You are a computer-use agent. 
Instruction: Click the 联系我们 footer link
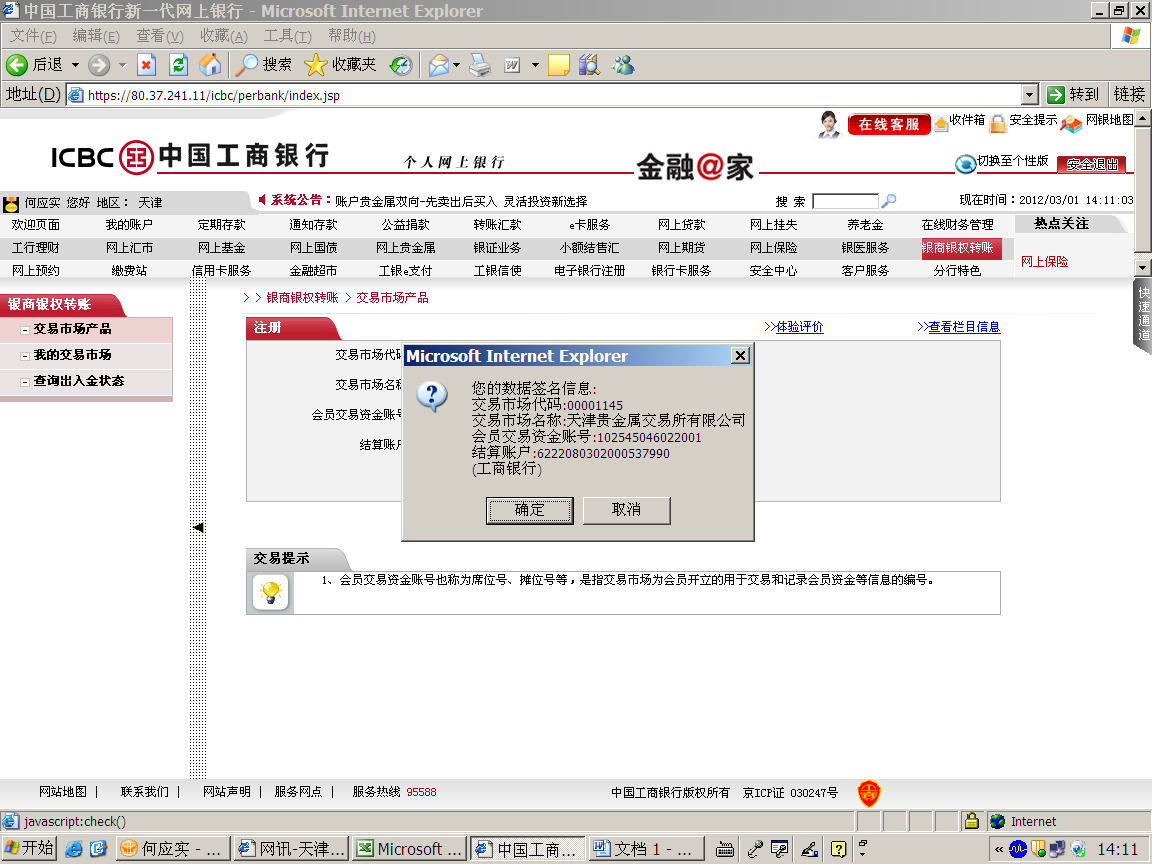point(145,792)
